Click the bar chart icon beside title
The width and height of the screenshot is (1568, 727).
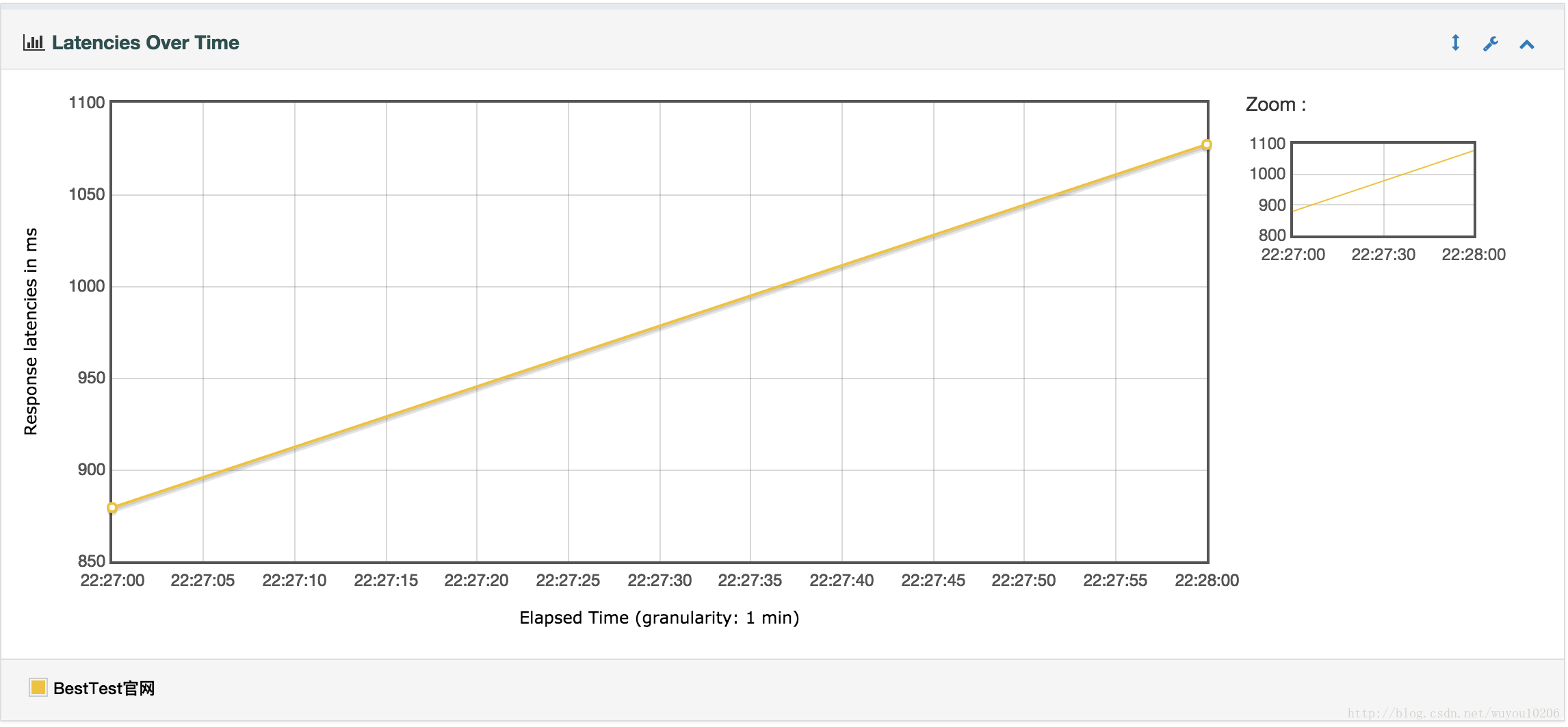[34, 42]
